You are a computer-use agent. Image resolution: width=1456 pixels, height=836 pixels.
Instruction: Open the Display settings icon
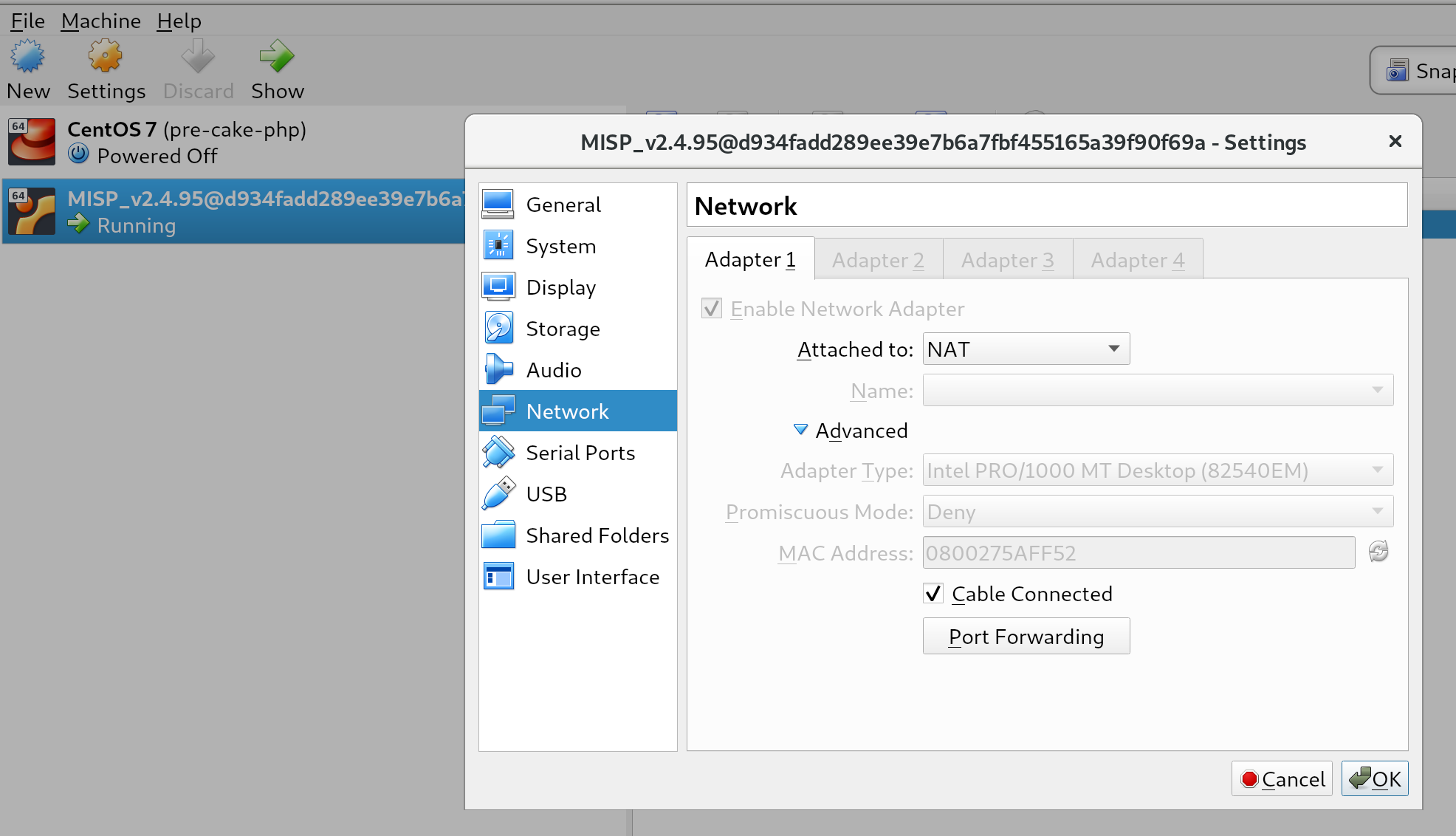[x=498, y=287]
